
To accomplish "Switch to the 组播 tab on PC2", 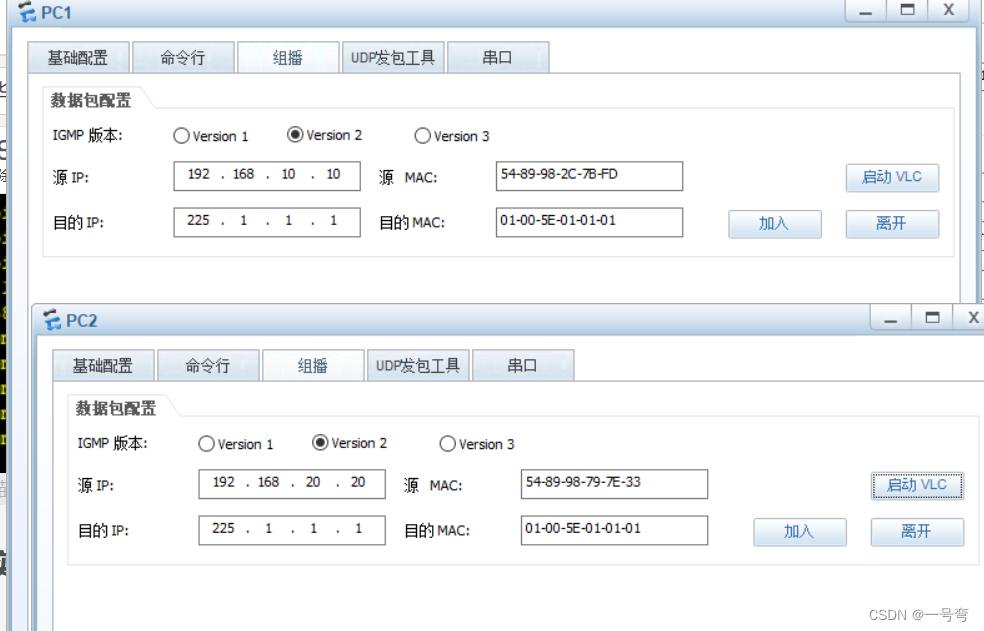I will pos(313,365).
